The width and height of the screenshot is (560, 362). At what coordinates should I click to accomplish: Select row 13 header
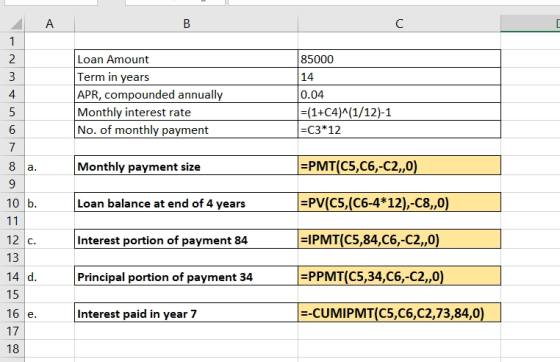[12, 257]
